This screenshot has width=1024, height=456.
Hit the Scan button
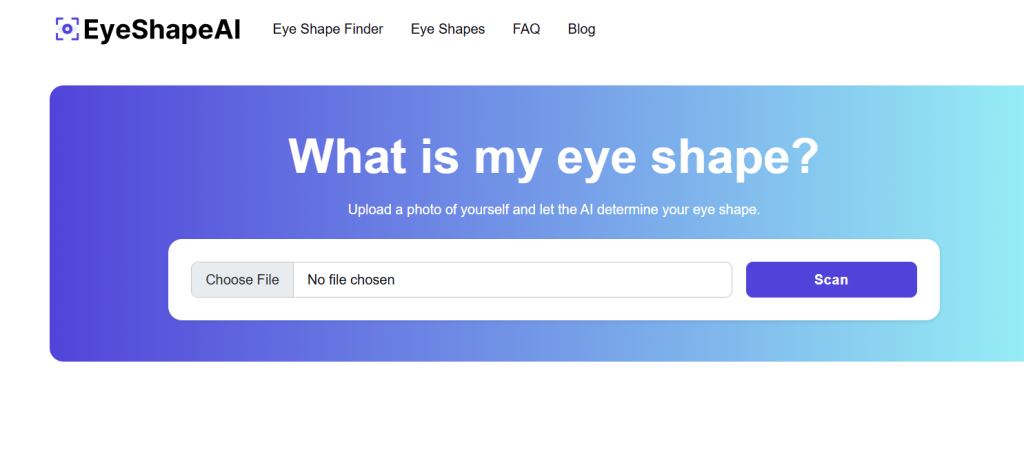point(831,280)
